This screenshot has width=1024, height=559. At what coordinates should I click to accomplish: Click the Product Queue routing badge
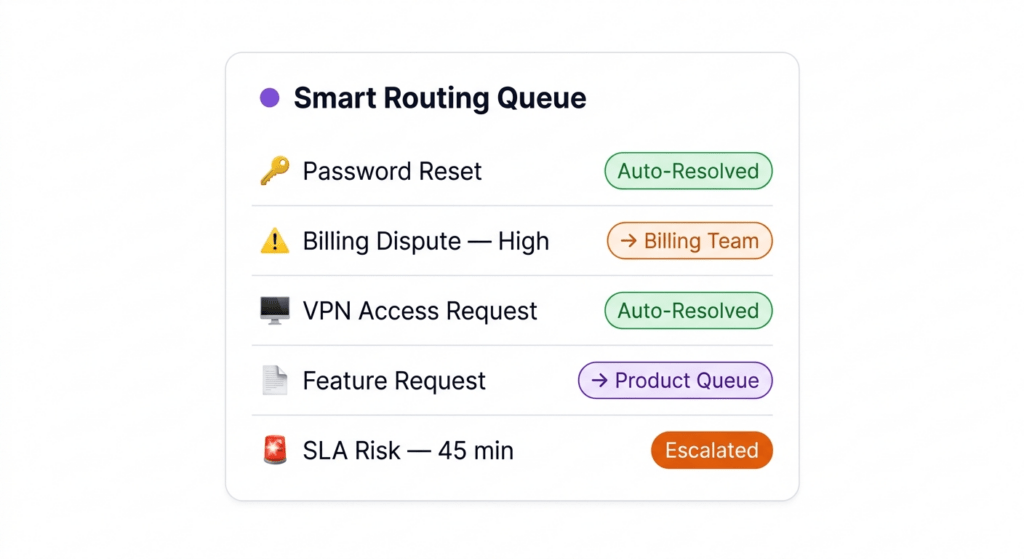coord(675,381)
